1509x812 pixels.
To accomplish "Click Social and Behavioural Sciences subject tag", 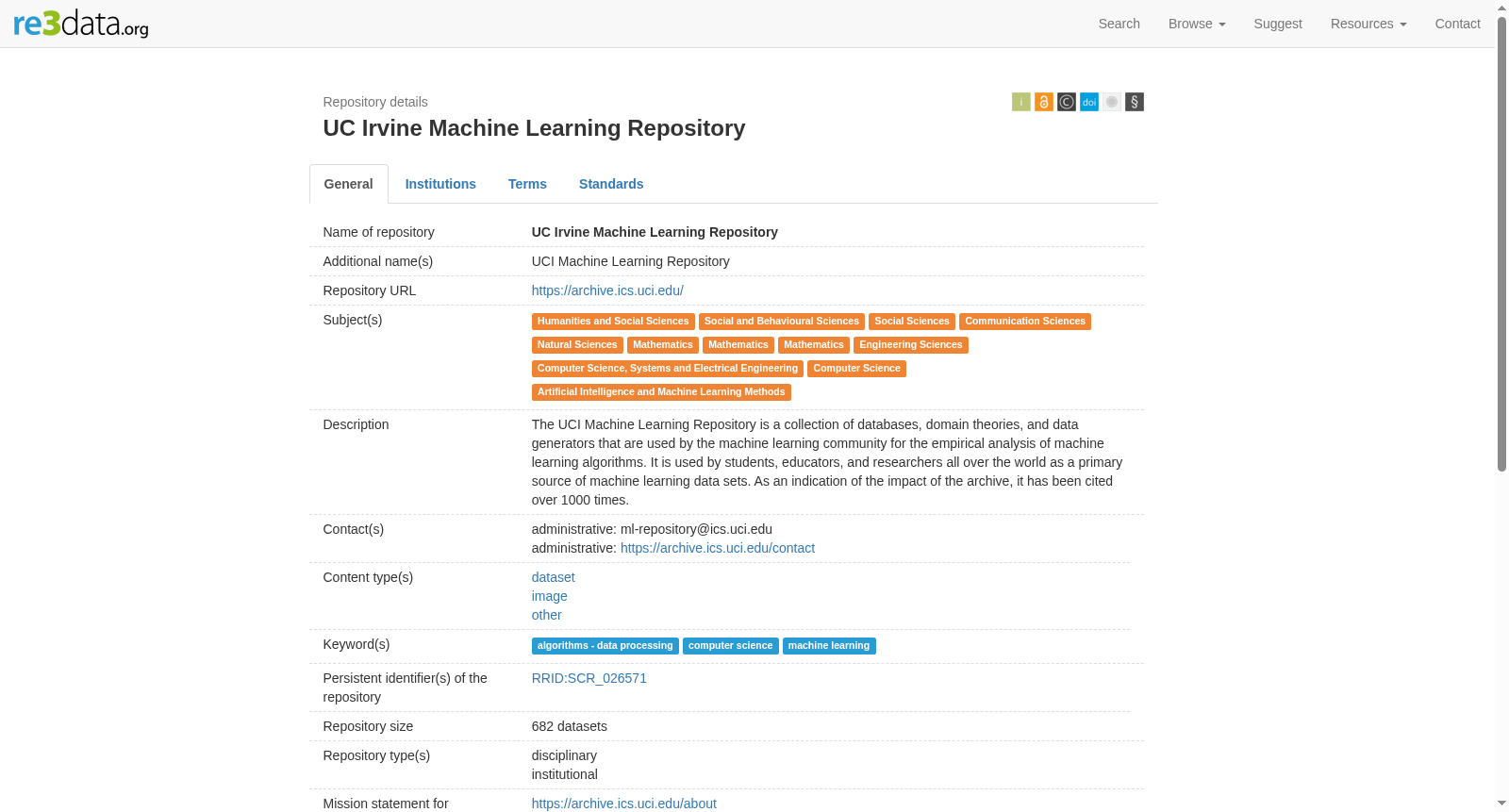I will pos(782,322).
